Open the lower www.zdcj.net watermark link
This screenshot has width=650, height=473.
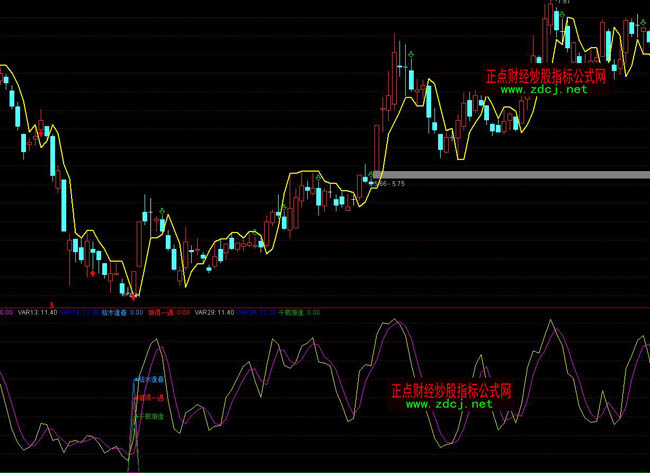coord(449,405)
